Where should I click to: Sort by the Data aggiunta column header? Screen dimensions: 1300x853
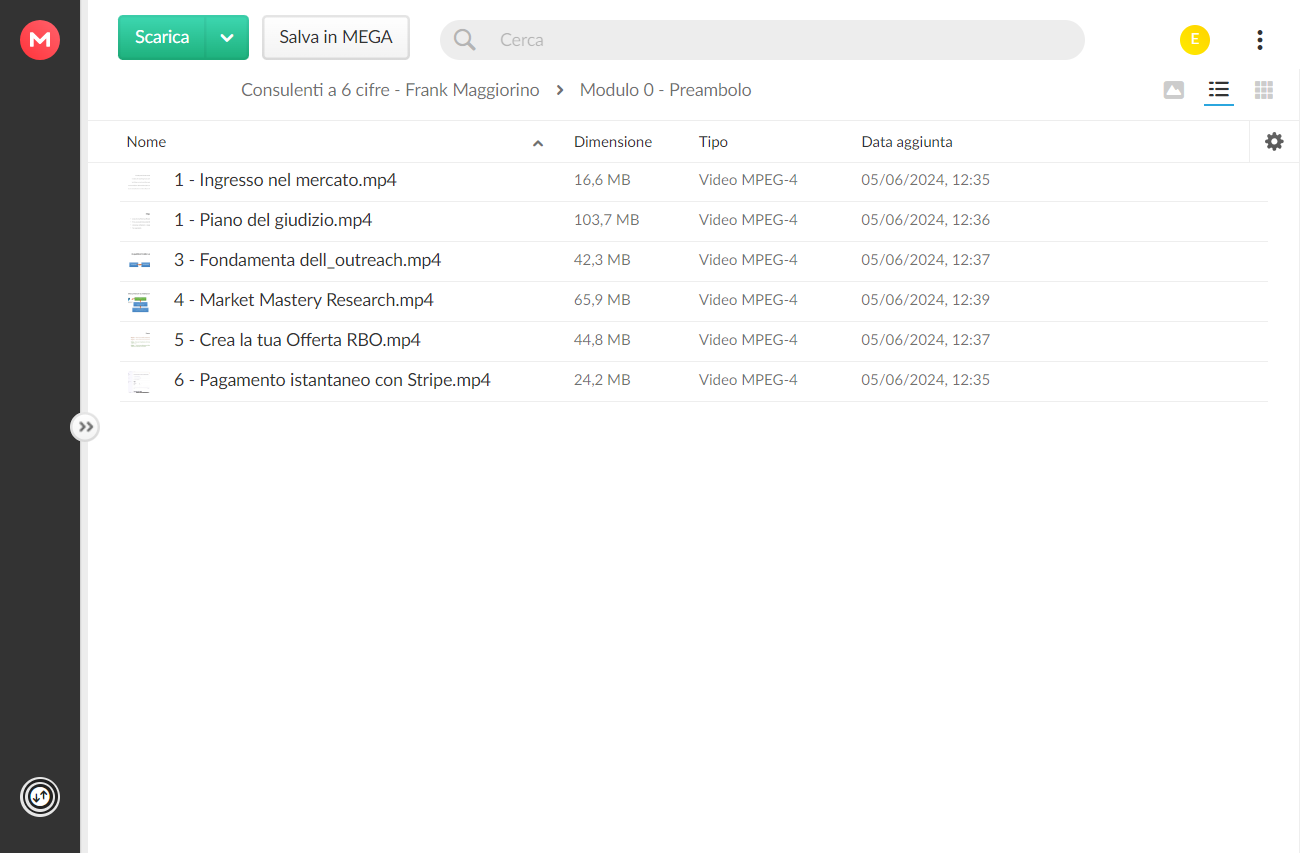[x=907, y=142]
